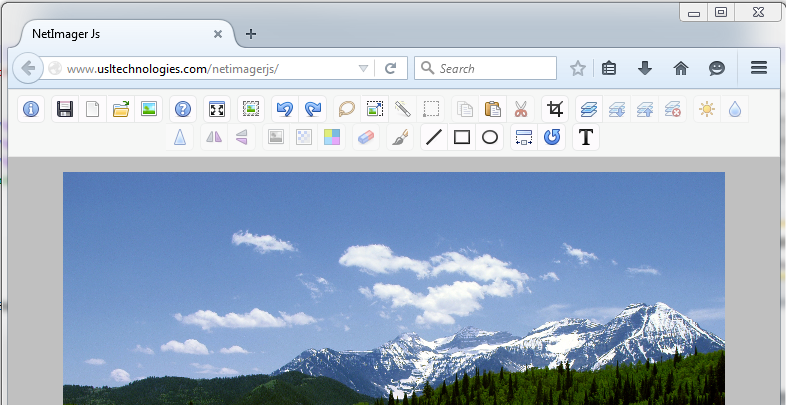Screen dimensions: 786x405
Task: Open the color squares palette icon
Action: click(x=332, y=137)
